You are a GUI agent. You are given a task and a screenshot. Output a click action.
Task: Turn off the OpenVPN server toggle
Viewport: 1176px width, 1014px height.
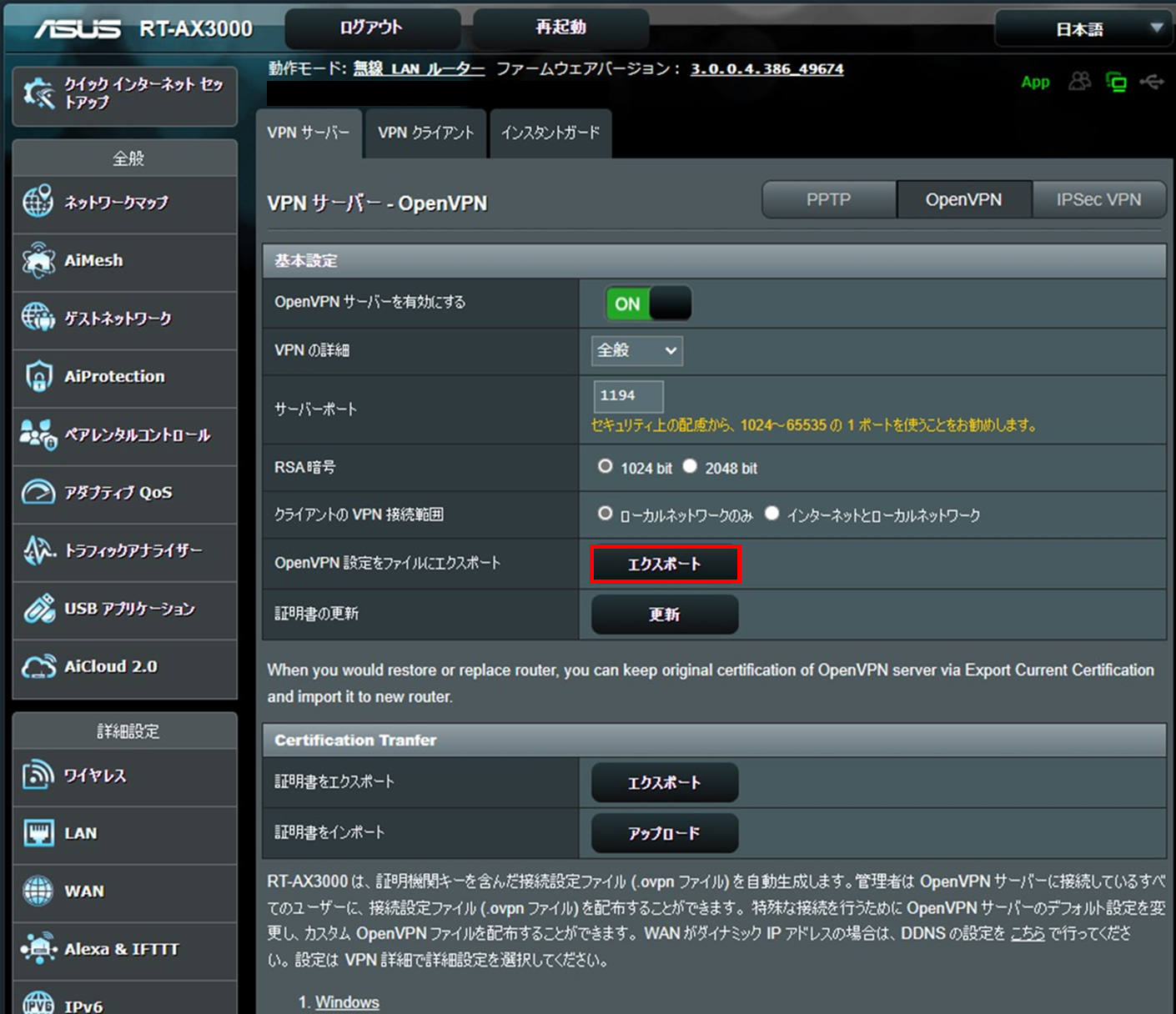[648, 304]
